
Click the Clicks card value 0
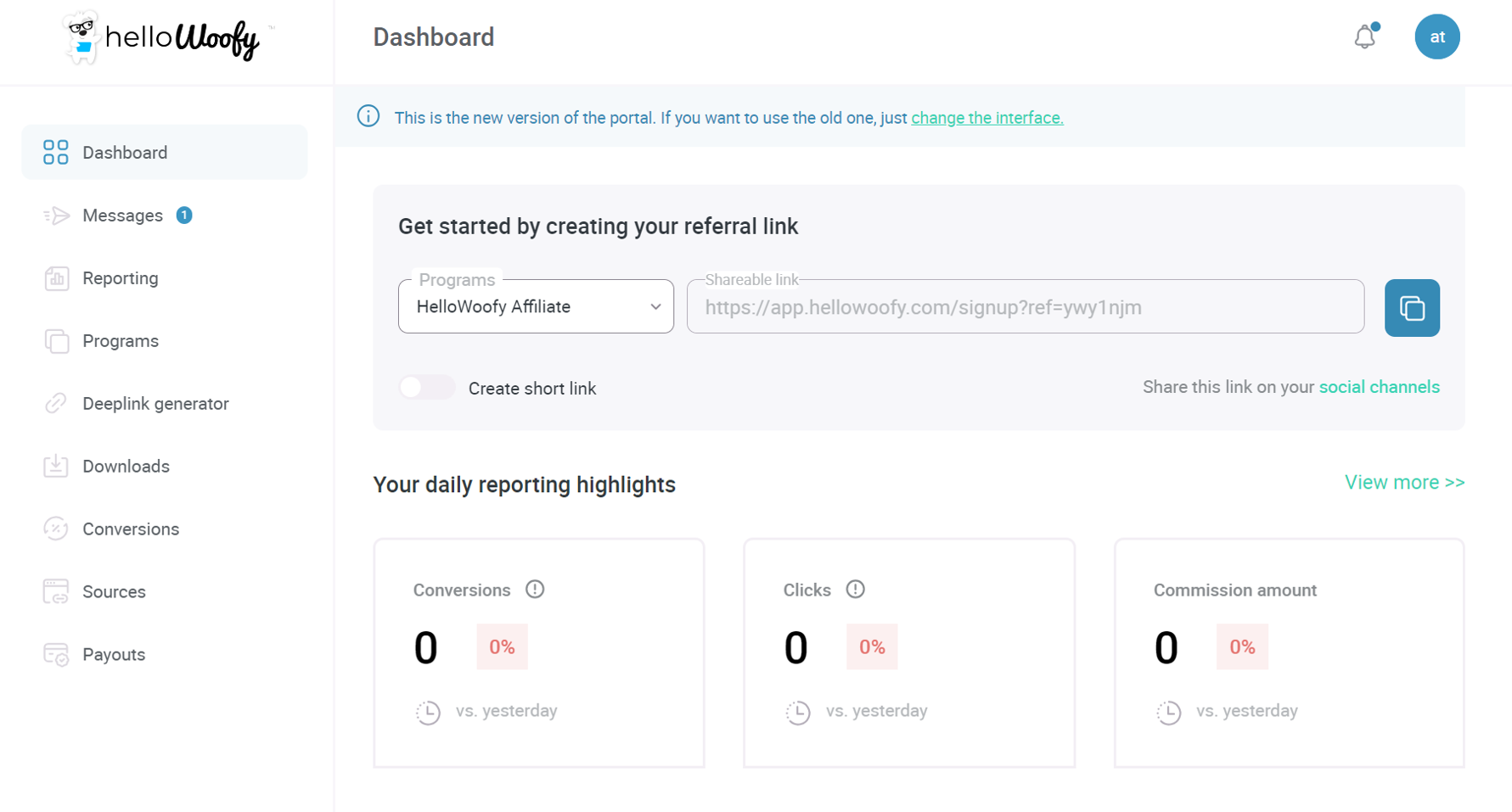point(796,648)
